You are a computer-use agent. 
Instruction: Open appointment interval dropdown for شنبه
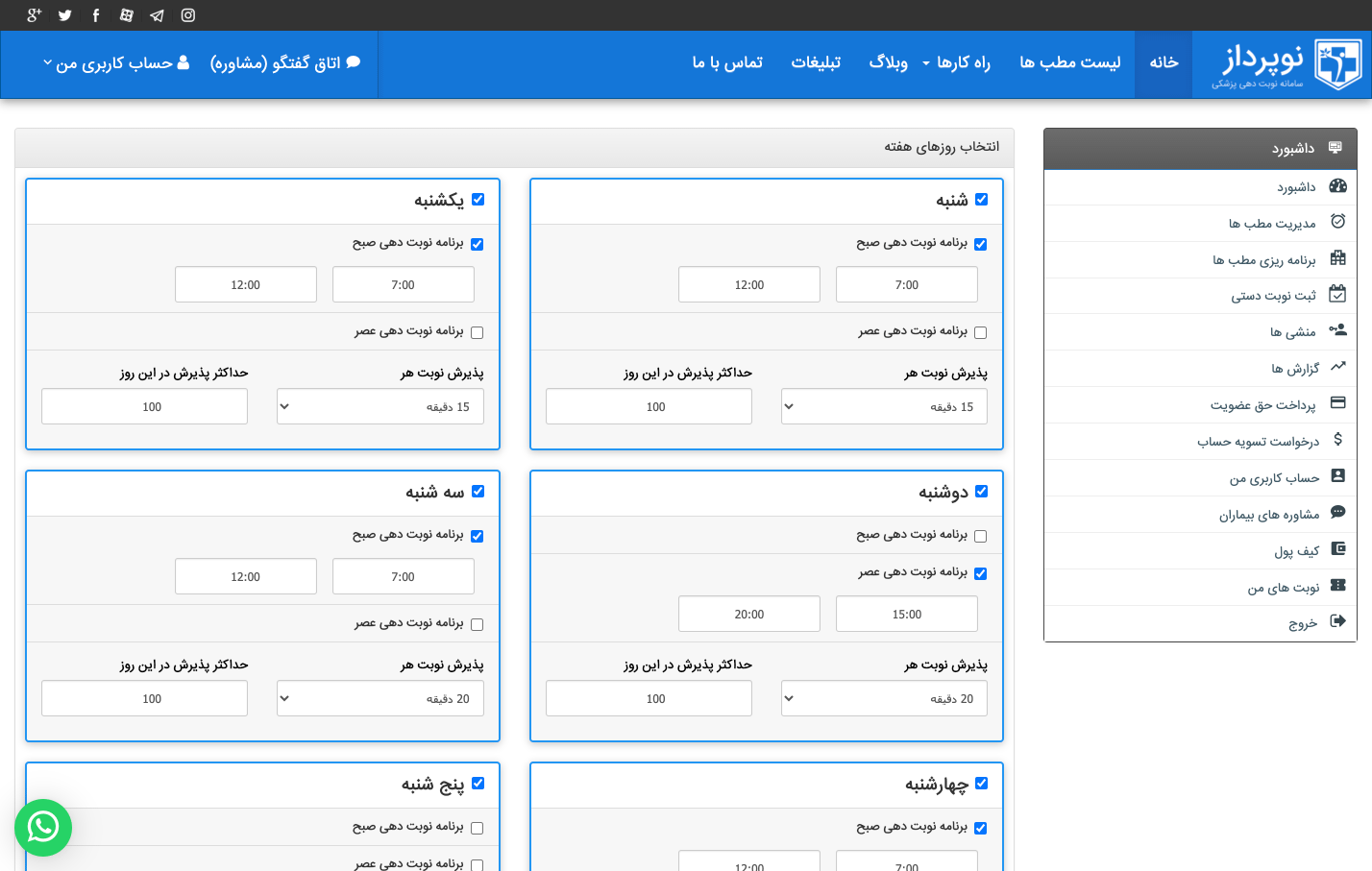click(884, 406)
